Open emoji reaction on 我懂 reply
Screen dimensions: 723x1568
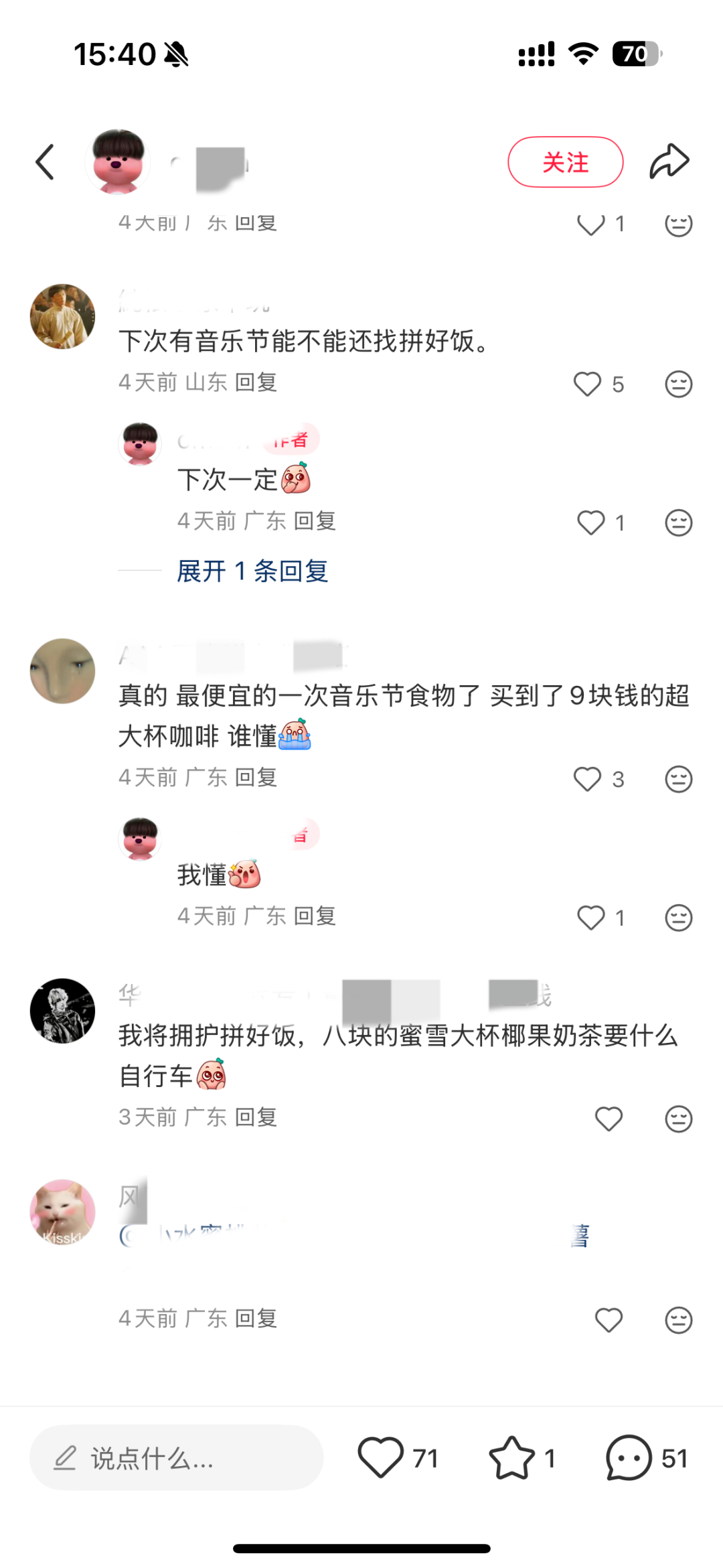(678, 918)
